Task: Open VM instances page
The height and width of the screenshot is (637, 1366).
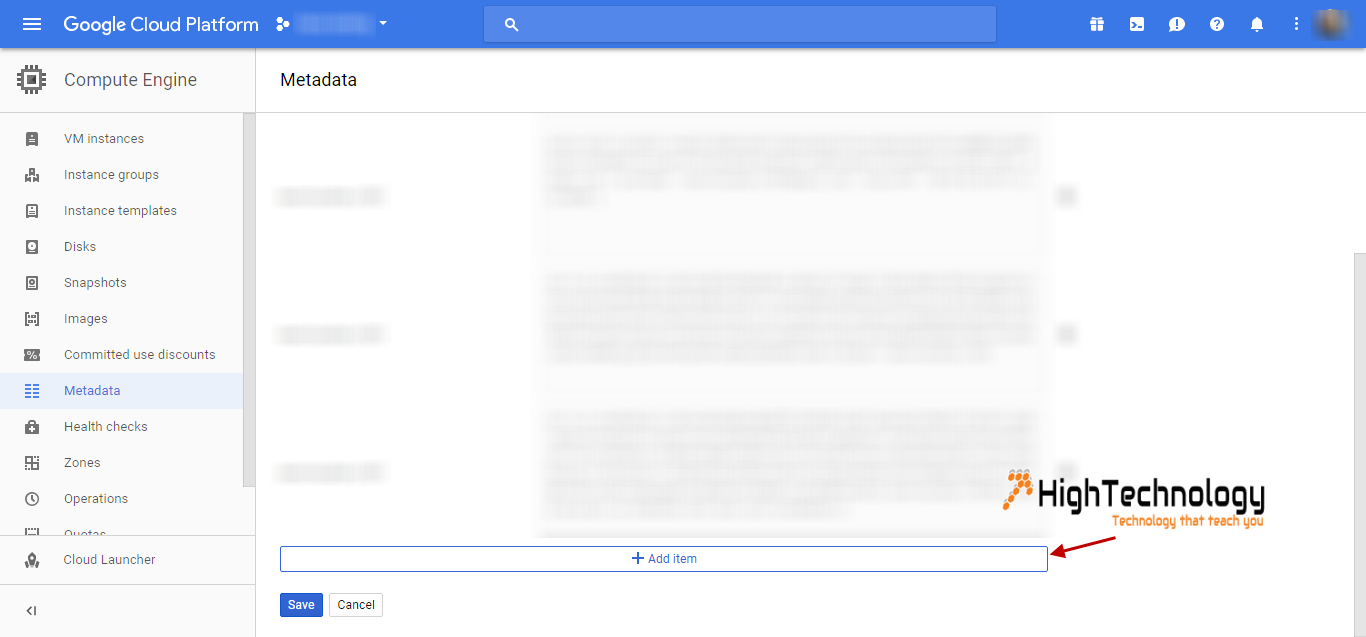Action: pos(104,139)
